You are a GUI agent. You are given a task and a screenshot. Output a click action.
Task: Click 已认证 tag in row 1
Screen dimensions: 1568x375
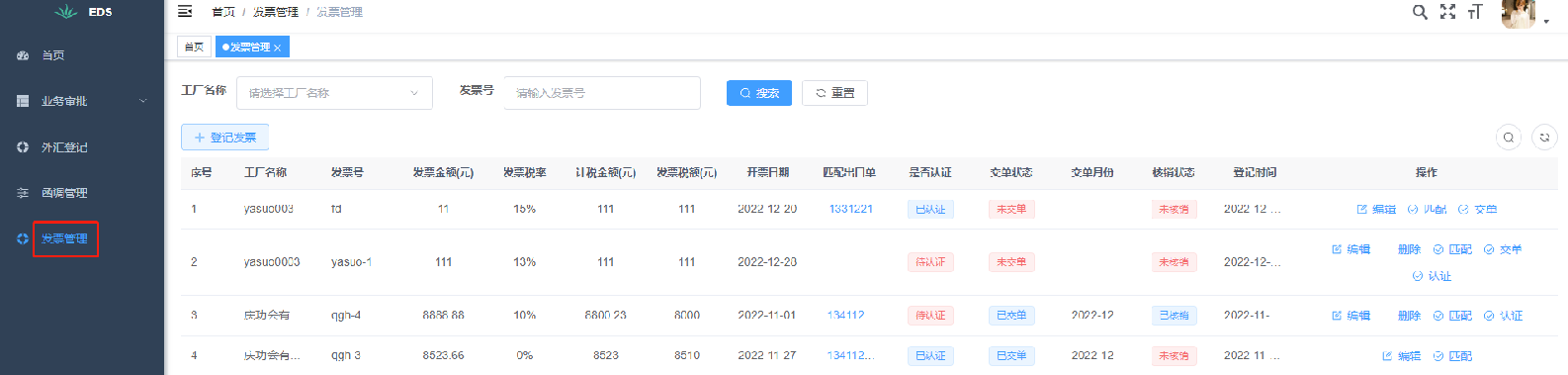tap(930, 209)
